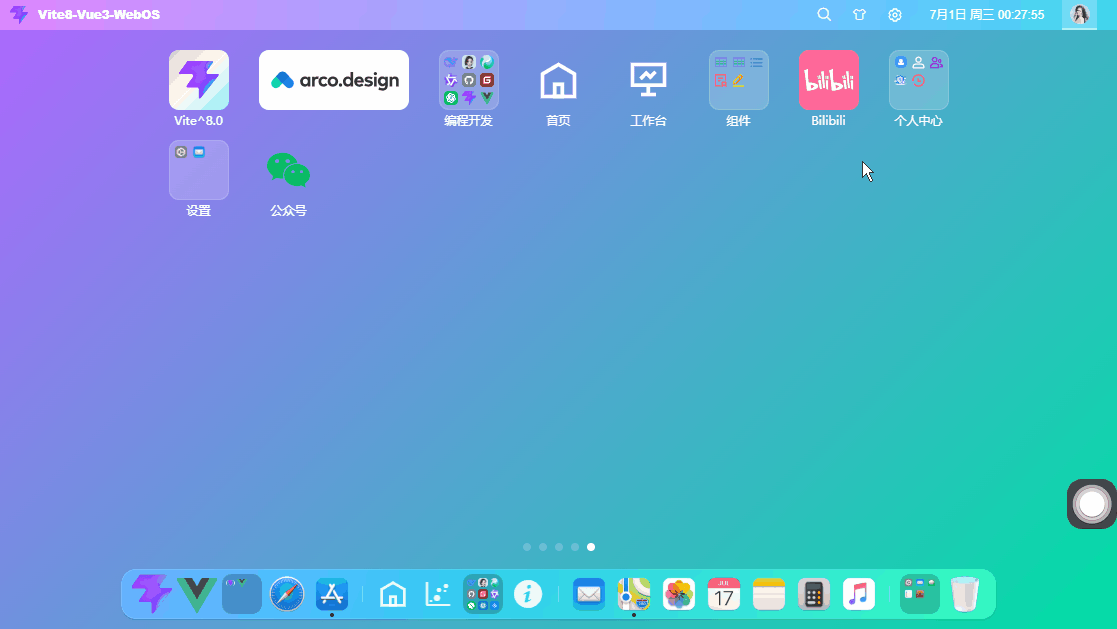Open the home icon in dock
1117x629 pixels.
pos(393,593)
